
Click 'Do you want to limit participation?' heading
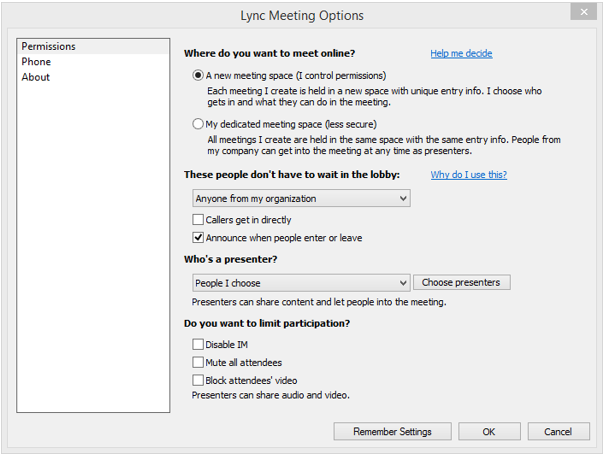(267, 323)
